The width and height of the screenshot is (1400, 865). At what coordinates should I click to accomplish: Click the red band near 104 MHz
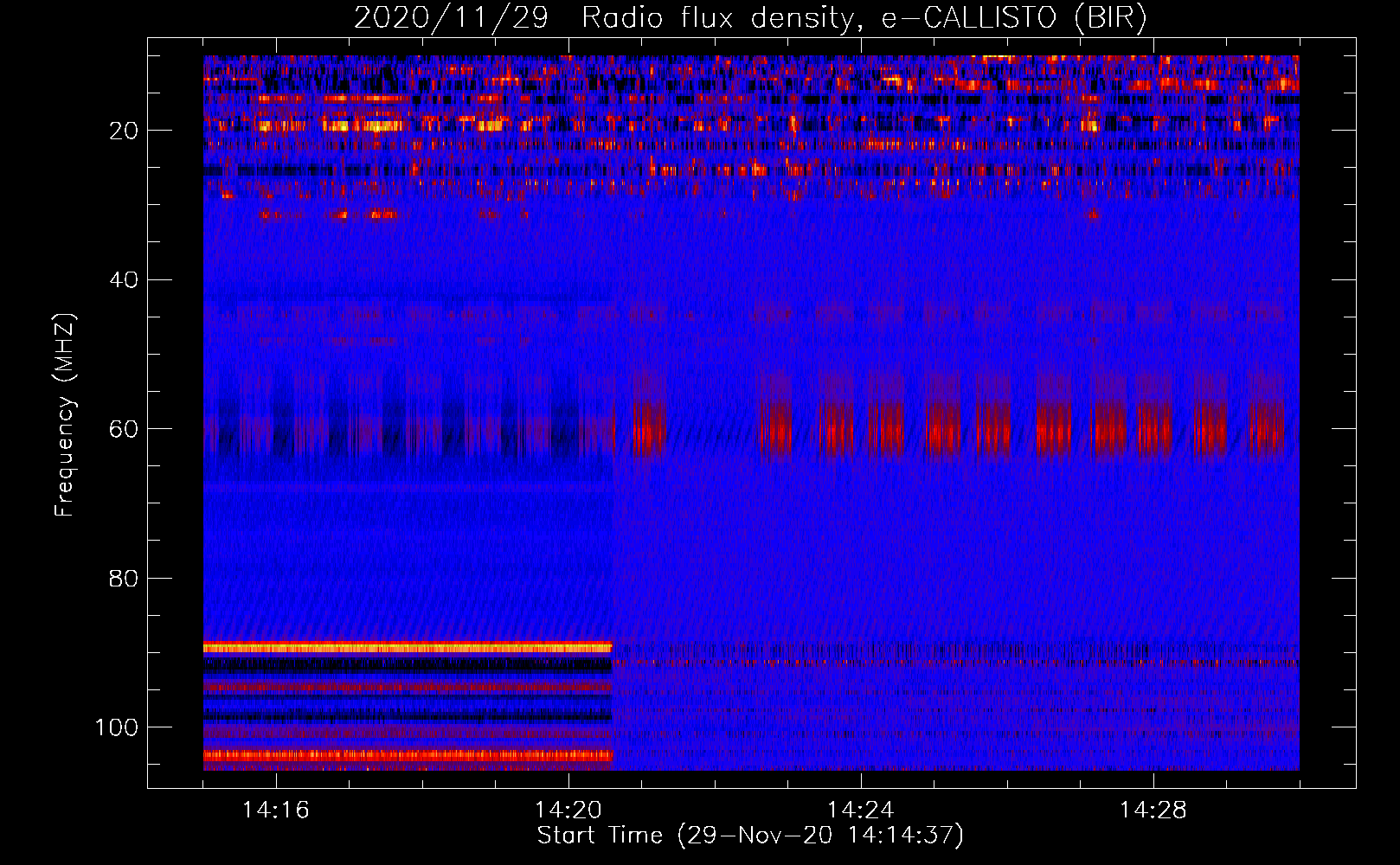407,755
